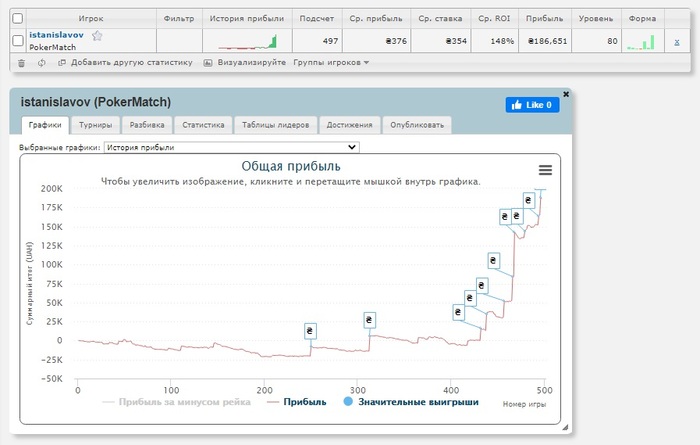Click the Like thumbs-up button
The image size is (700, 445).
pyautogui.click(x=532, y=105)
